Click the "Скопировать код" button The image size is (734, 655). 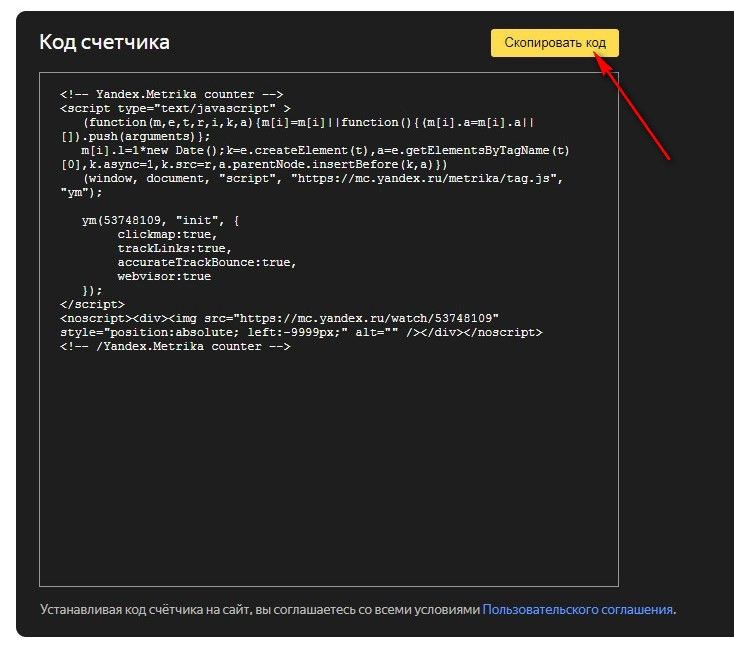(x=554, y=44)
